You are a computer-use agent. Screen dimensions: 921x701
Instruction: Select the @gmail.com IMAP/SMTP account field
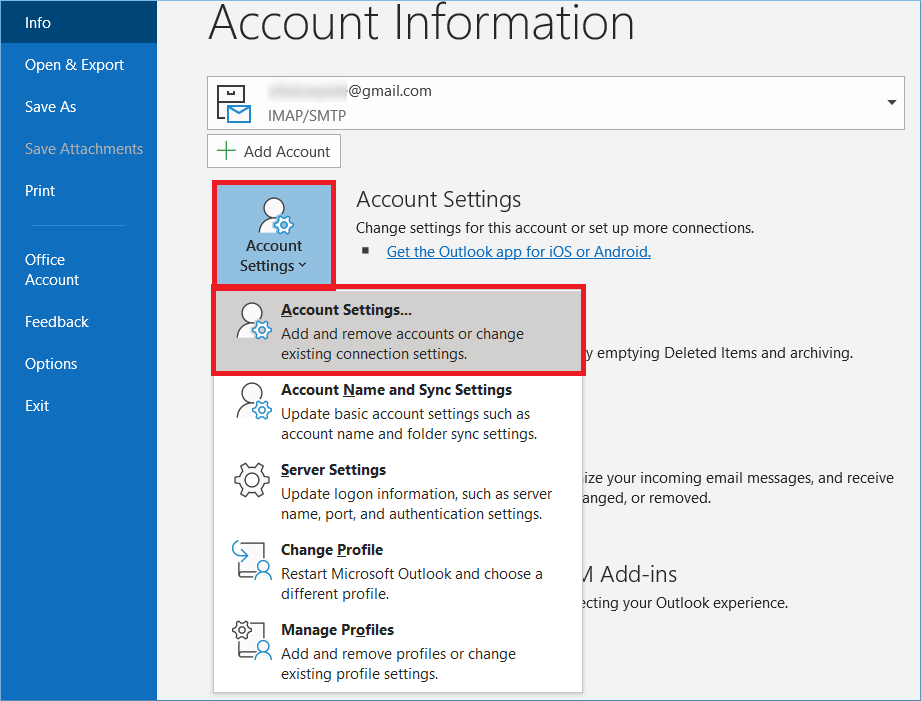pos(555,103)
